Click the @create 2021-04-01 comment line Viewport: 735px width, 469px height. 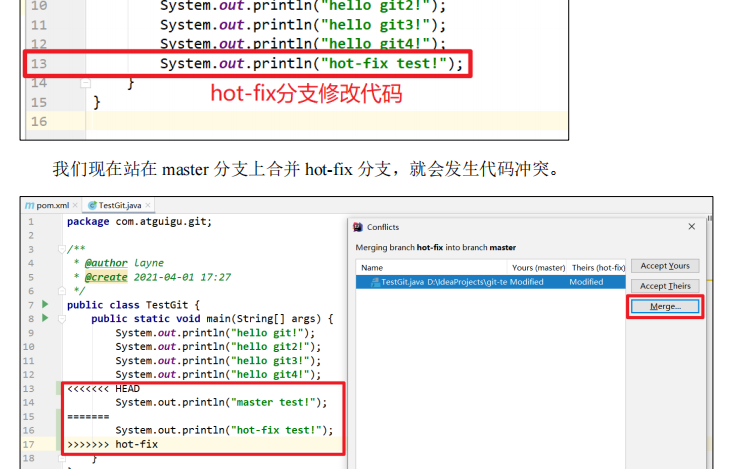[x=153, y=277]
